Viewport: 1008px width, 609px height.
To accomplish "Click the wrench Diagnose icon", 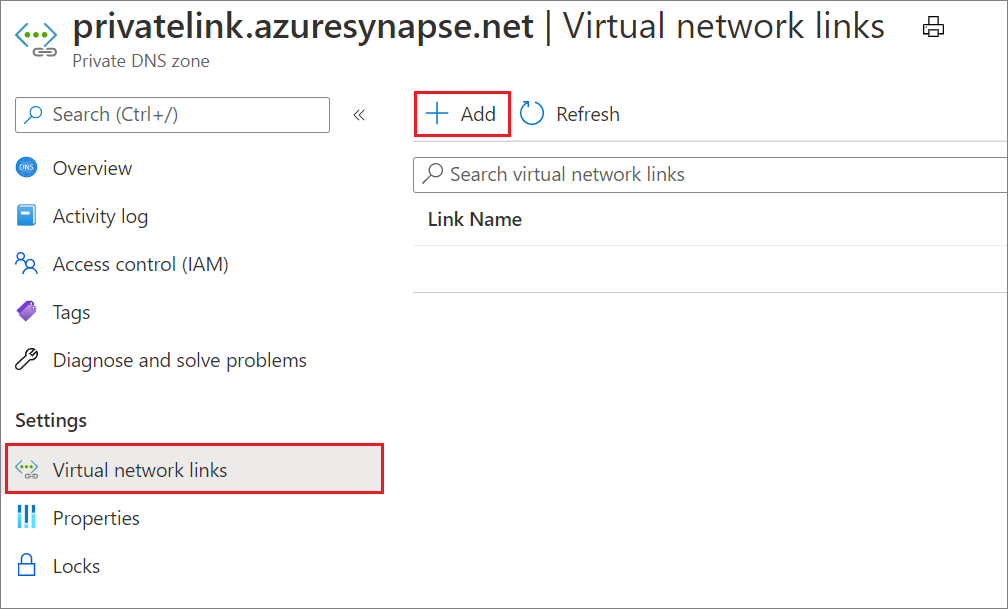I will point(26,359).
